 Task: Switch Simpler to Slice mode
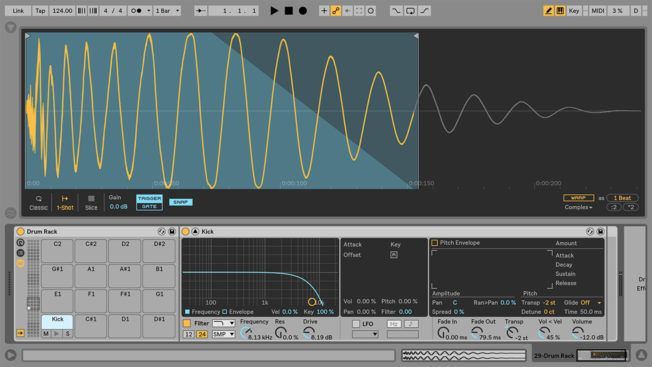tap(91, 203)
